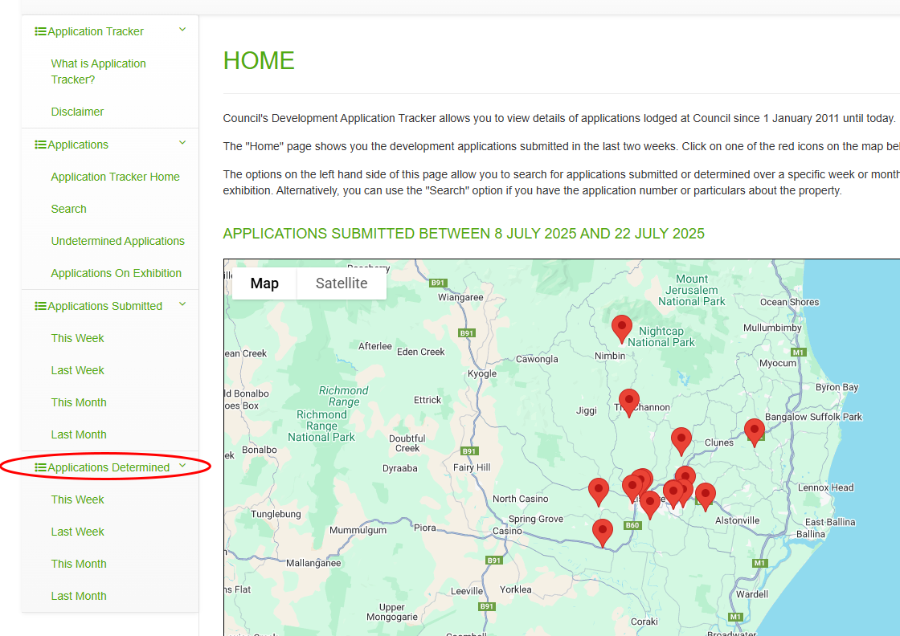Switch the map to Satellite view
The width and height of the screenshot is (900, 636).
point(342,284)
